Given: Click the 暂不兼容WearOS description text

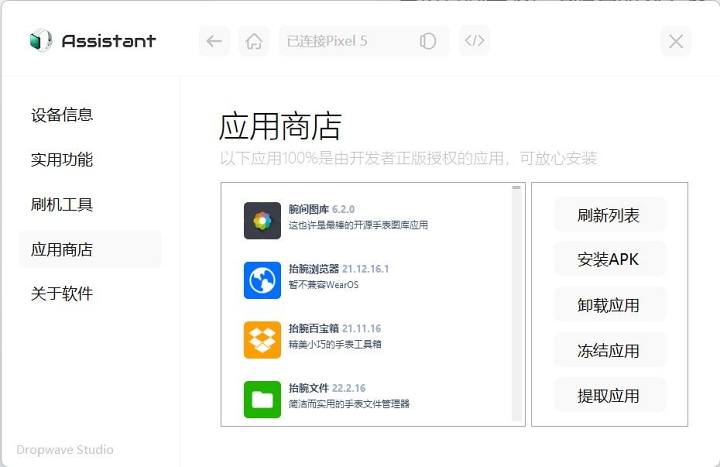Looking at the screenshot, I should (323, 285).
